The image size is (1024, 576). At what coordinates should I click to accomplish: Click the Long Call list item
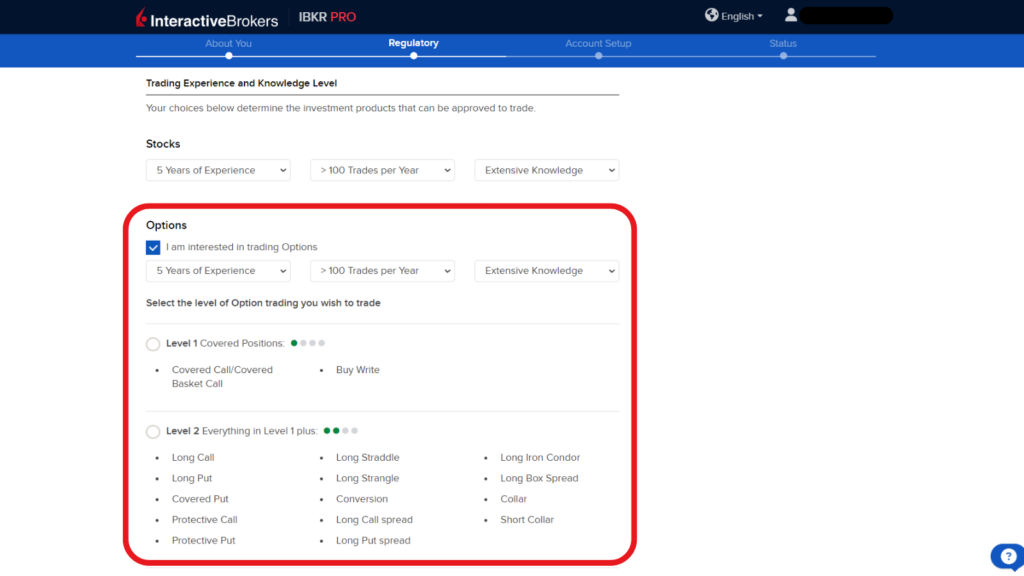(x=193, y=458)
